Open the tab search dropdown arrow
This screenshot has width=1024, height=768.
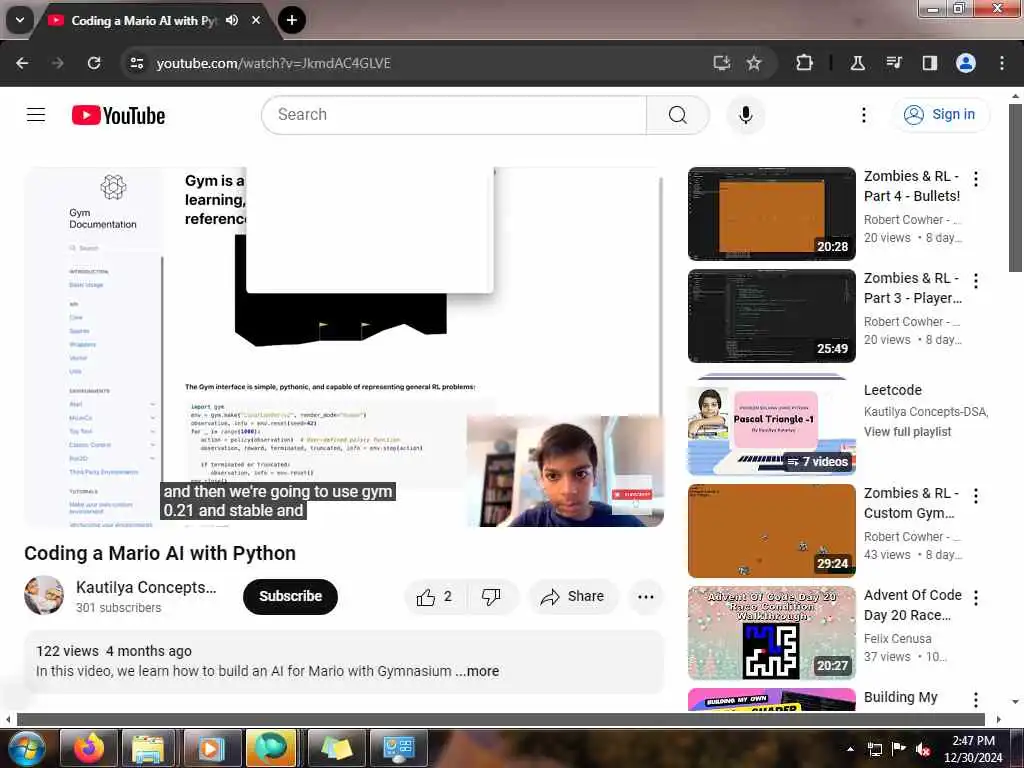tap(20, 20)
